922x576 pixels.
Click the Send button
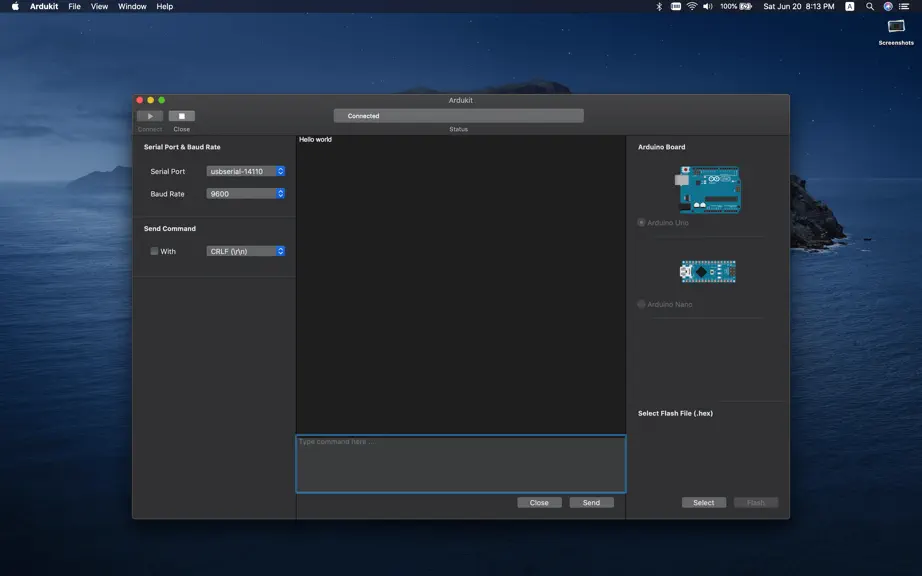pos(592,503)
